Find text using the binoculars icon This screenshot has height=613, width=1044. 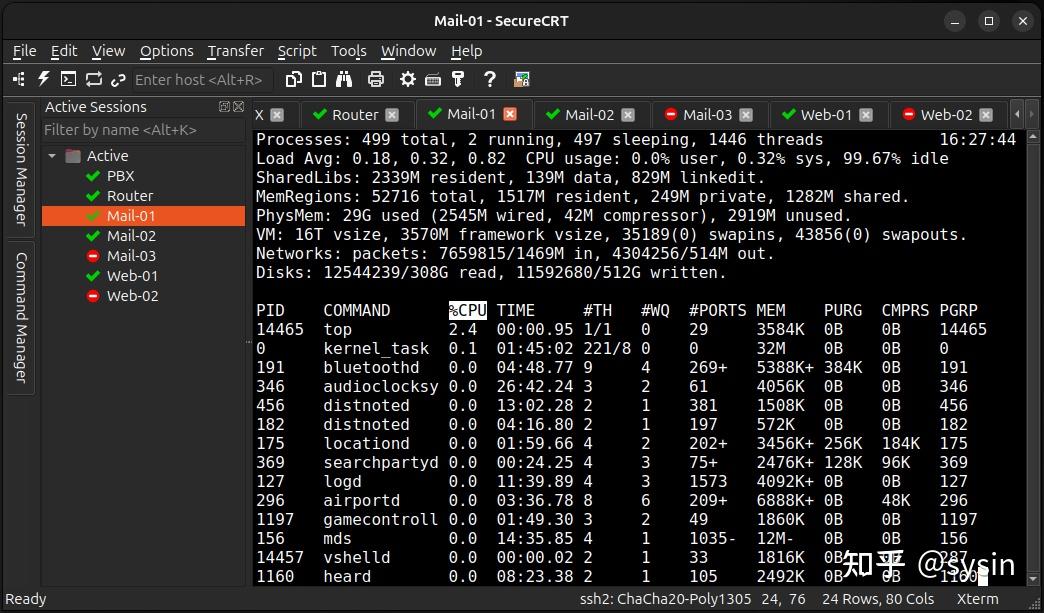[342, 80]
